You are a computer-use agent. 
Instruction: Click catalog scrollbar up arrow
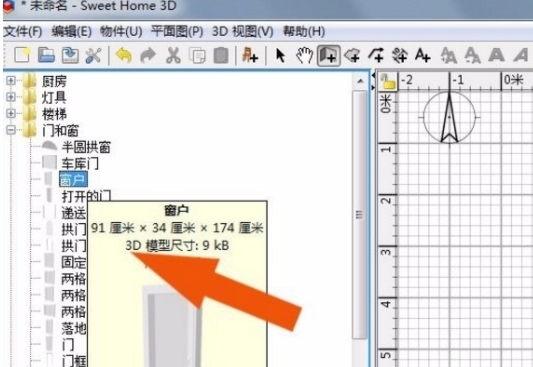click(361, 81)
